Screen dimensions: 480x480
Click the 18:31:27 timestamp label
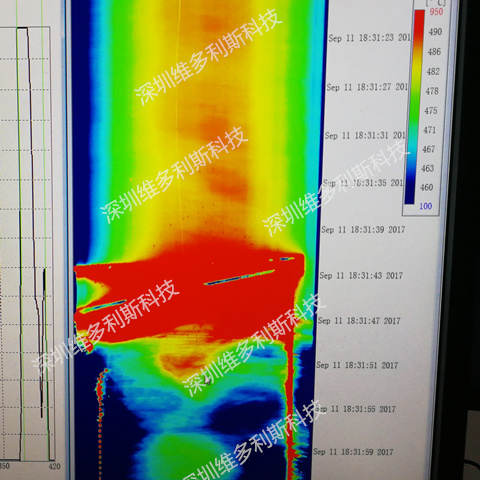point(367,87)
